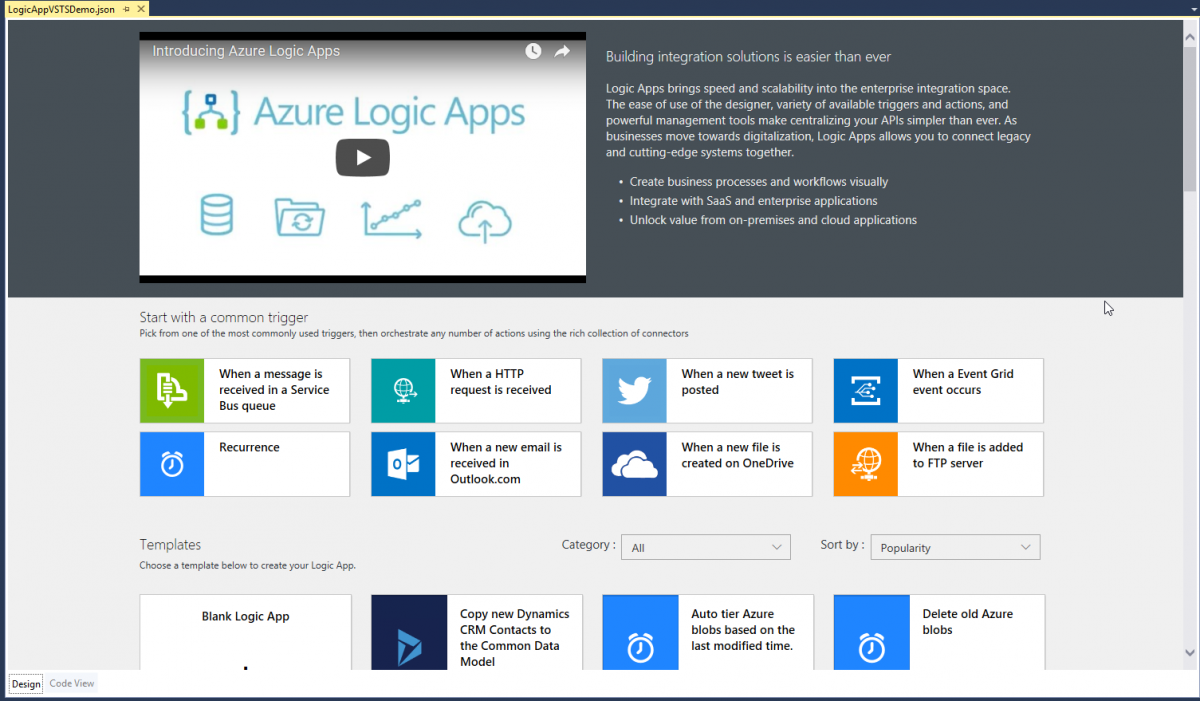The image size is (1200, 701).
Task: Click the FTP server trigger icon
Action: (865, 463)
